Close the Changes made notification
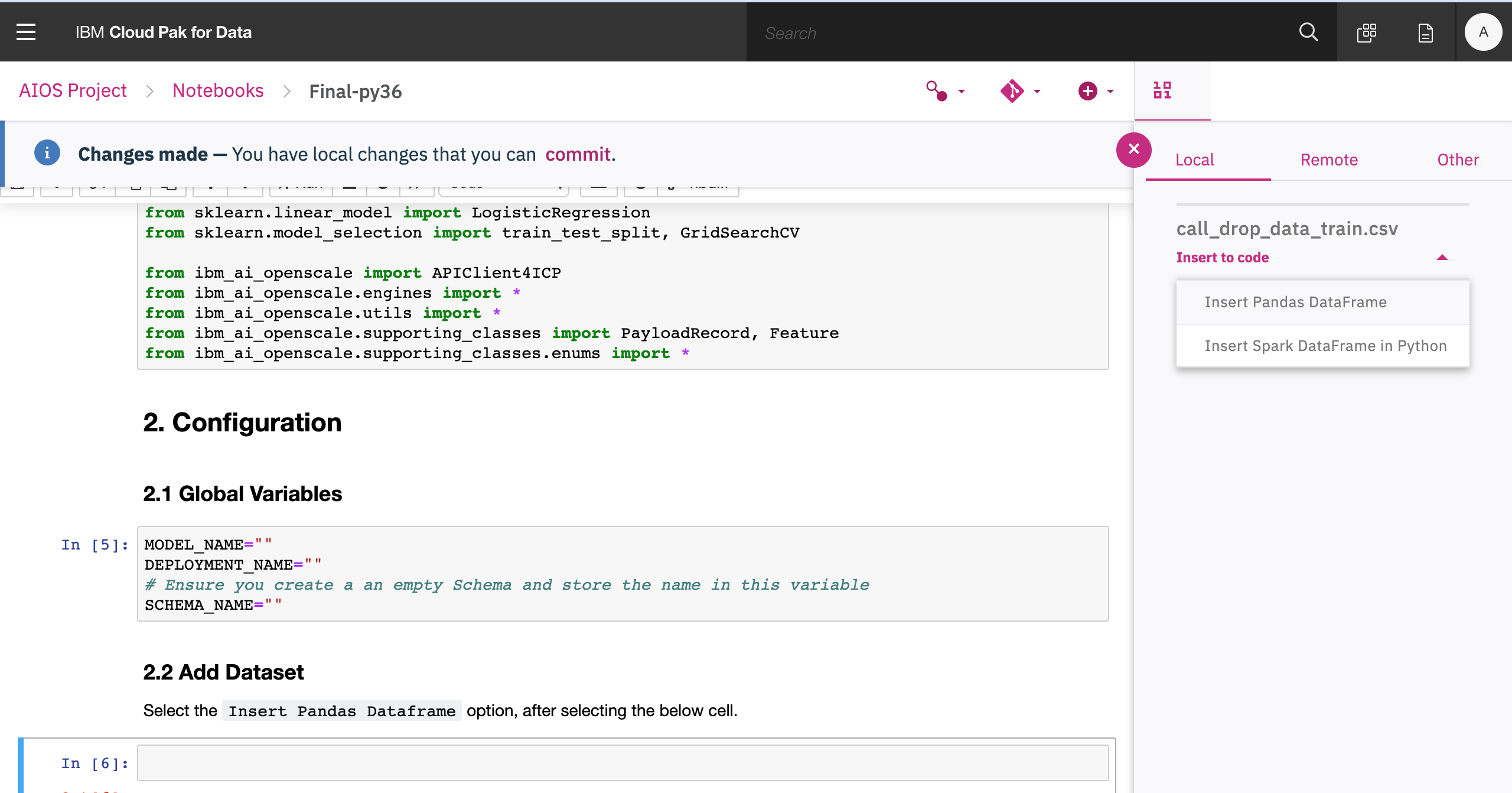This screenshot has width=1512, height=793. (x=1133, y=149)
